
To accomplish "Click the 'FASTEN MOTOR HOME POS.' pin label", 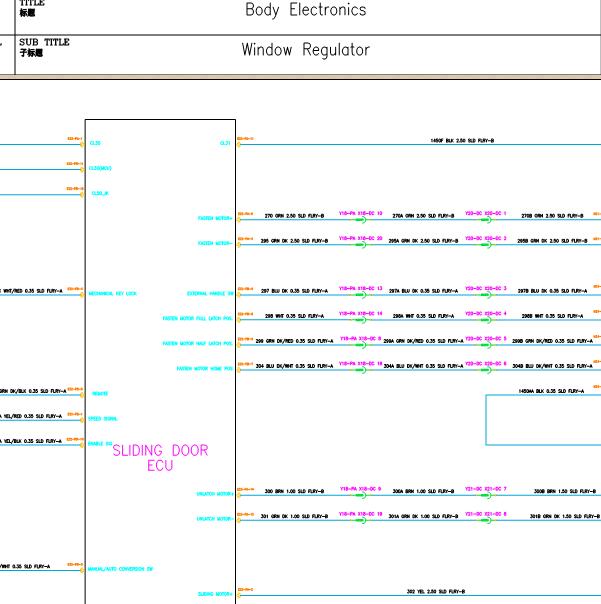I will [205, 369].
